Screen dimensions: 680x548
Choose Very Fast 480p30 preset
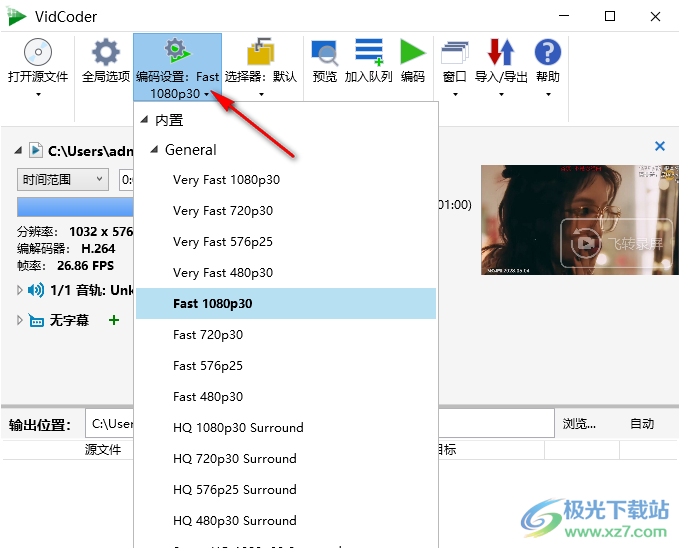[x=286, y=273]
